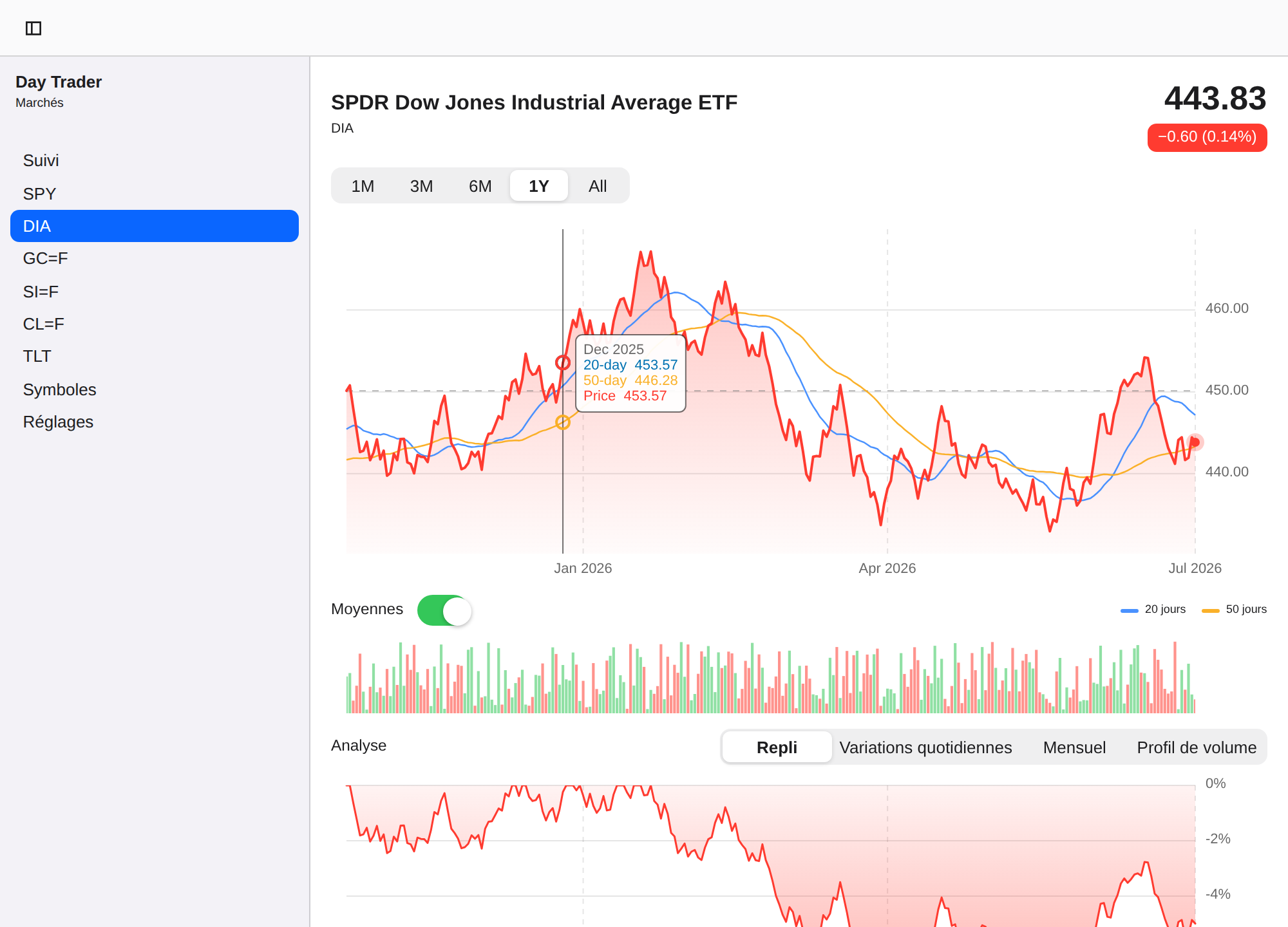Switch analysis to Repli tab

777,747
